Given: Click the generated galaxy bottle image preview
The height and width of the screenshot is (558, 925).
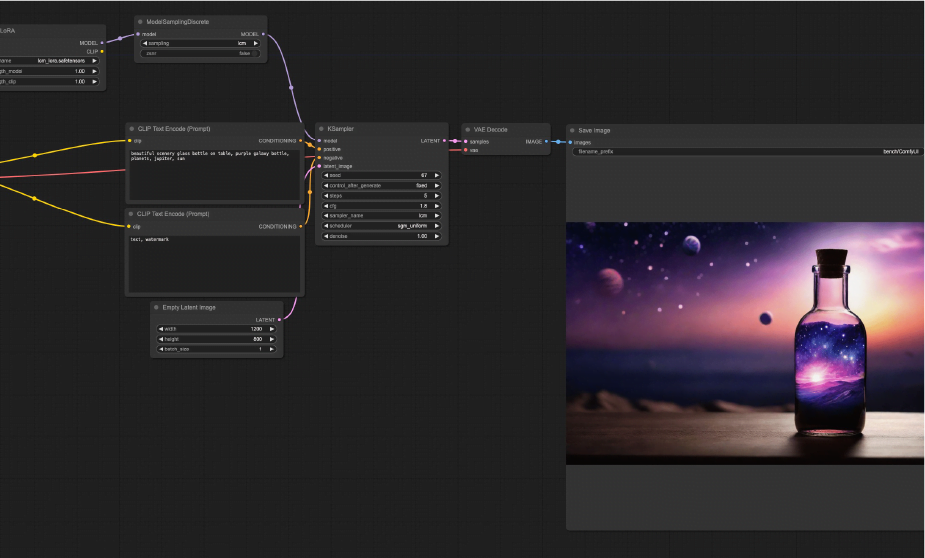Looking at the screenshot, I should point(745,343).
